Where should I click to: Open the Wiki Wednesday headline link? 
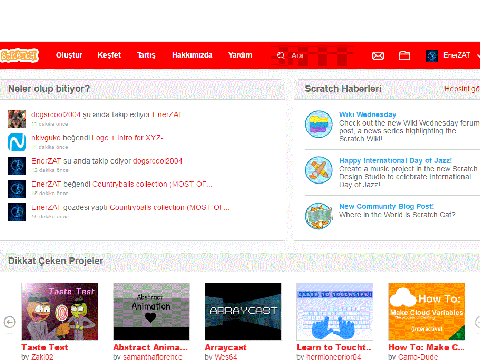[x=368, y=115]
